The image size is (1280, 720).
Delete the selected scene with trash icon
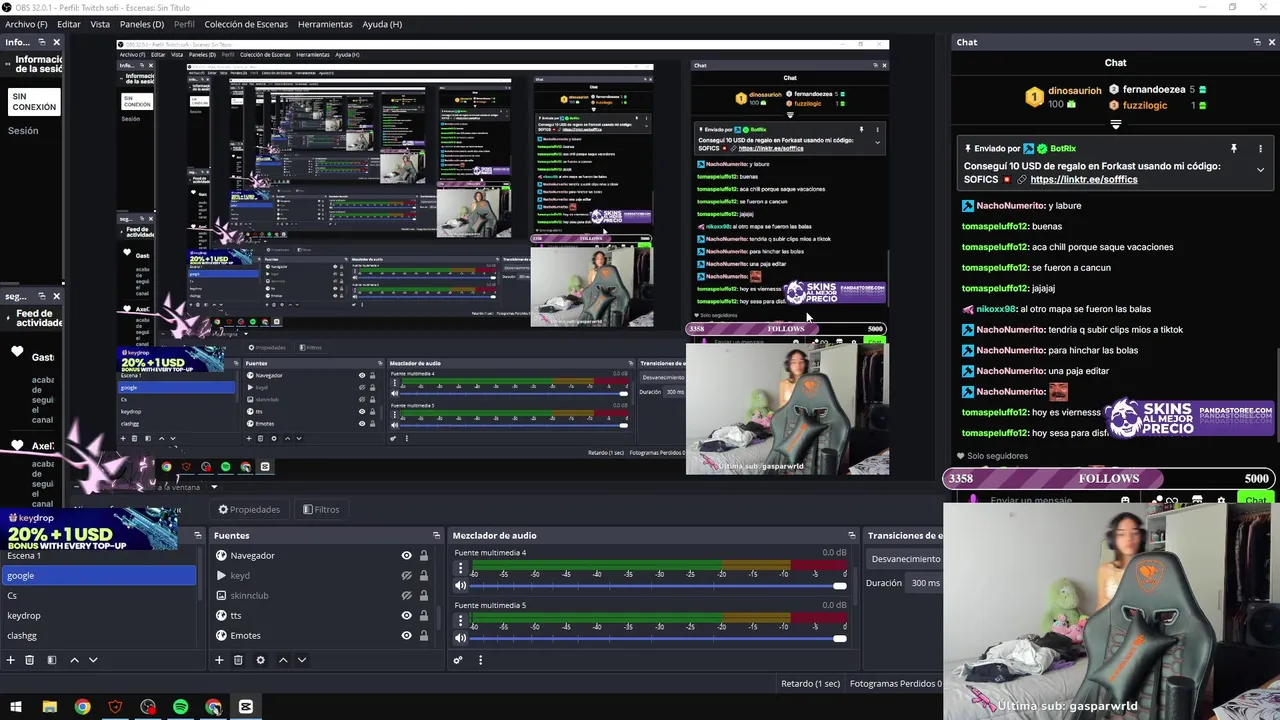30,660
